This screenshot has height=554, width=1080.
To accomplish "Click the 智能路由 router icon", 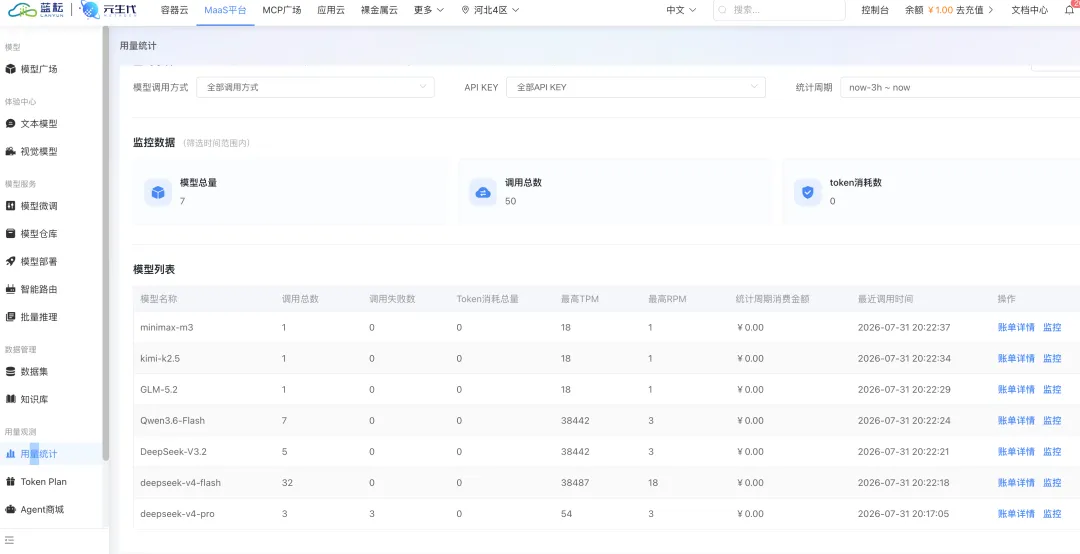I will point(10,289).
